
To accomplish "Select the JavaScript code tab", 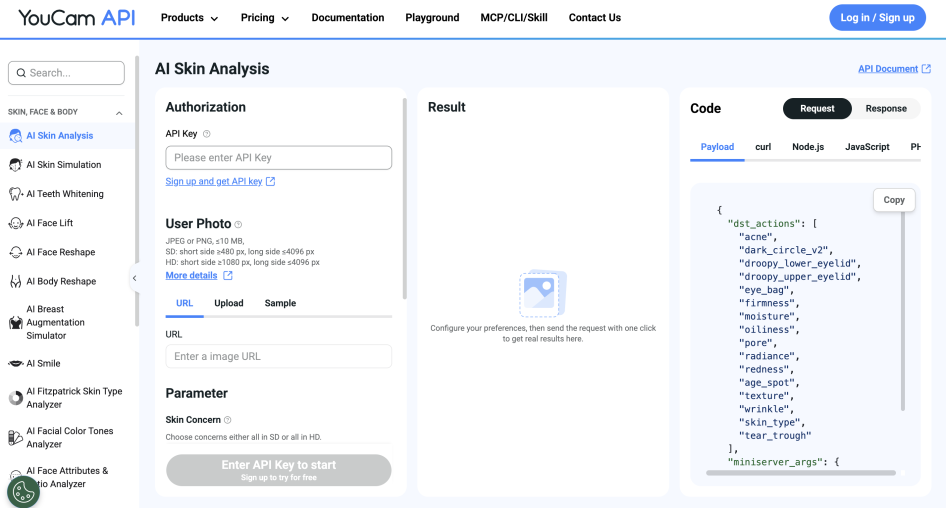I will [x=867, y=147].
